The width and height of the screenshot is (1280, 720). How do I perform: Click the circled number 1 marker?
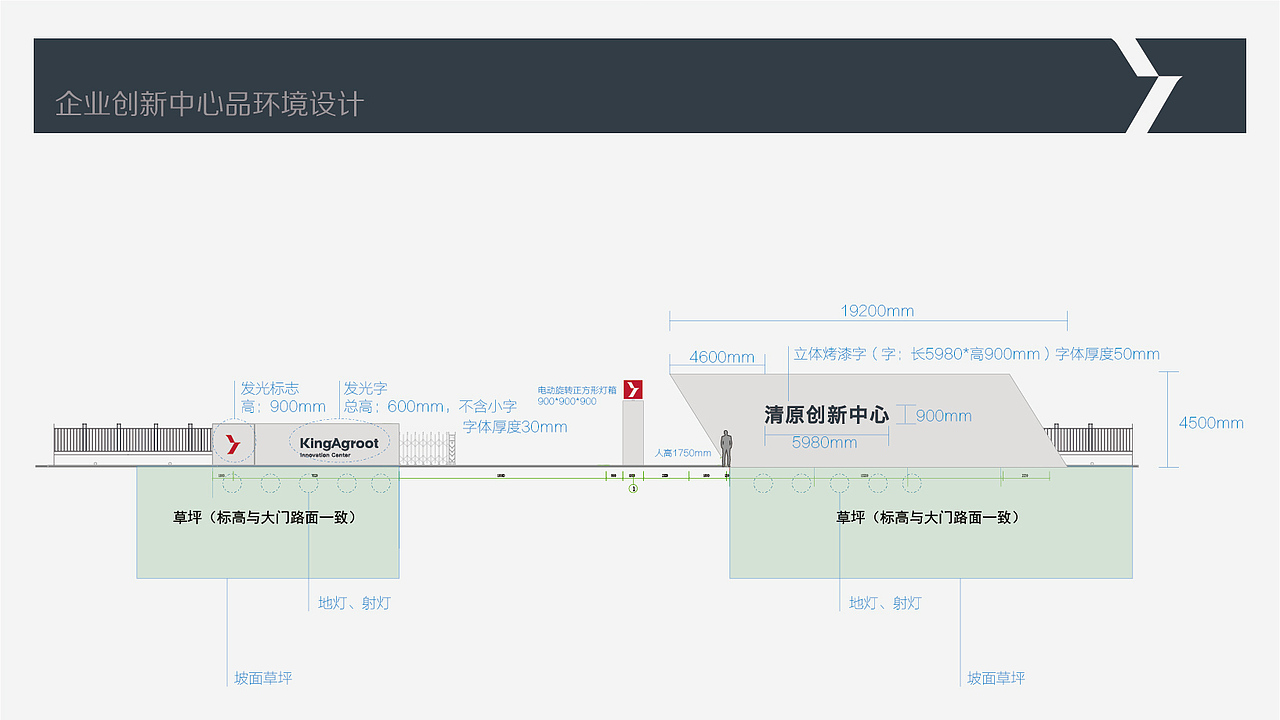click(x=633, y=488)
